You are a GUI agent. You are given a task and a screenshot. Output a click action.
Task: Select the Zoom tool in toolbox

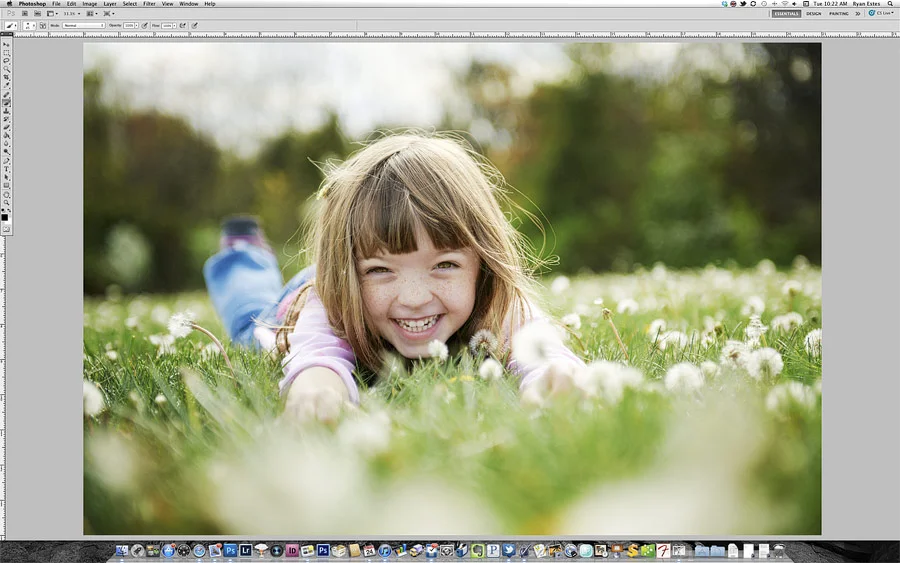(x=6, y=203)
